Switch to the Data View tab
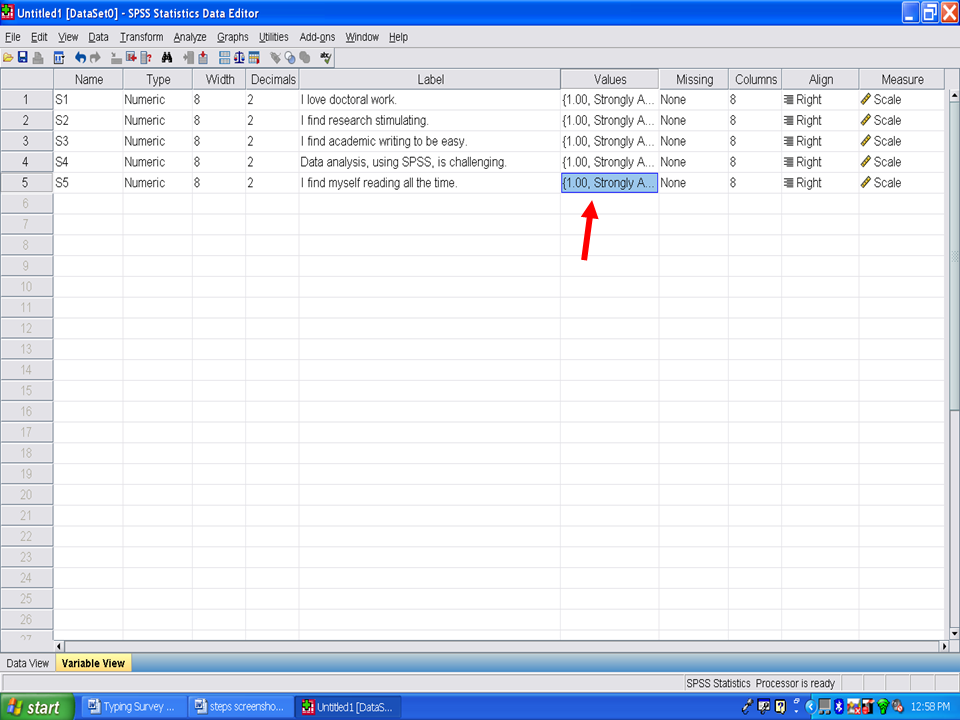Viewport: 960px width, 720px height. tap(27, 663)
